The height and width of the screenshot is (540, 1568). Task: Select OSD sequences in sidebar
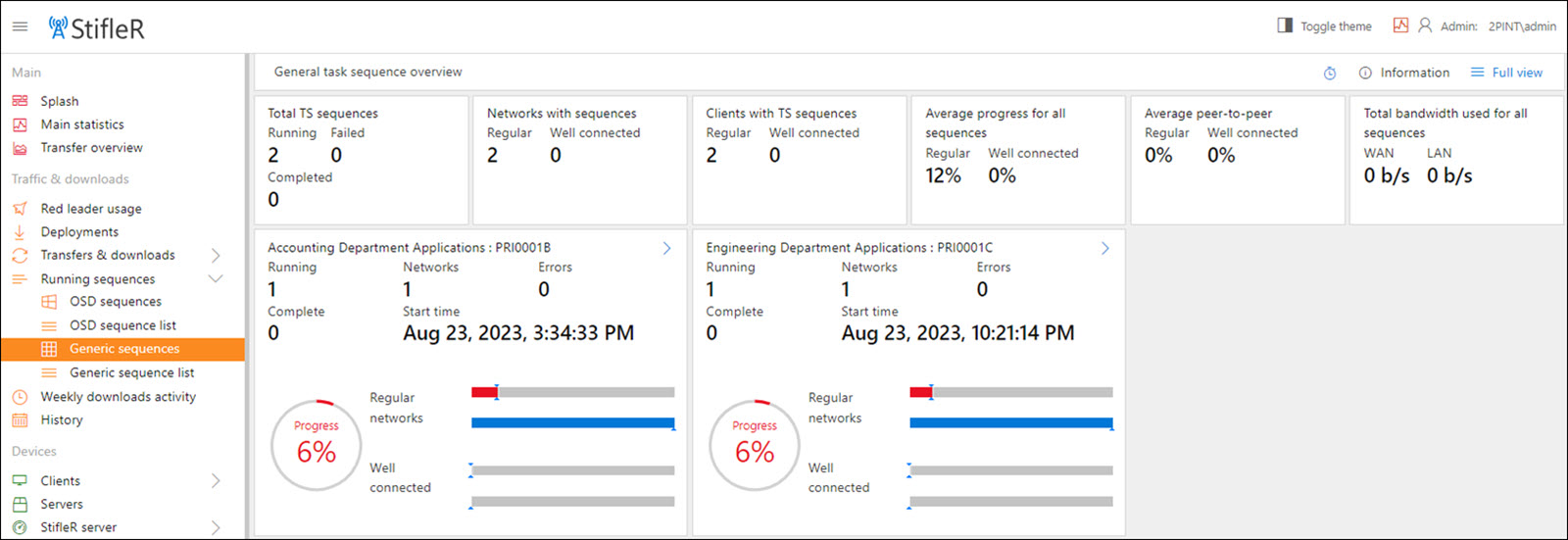click(x=115, y=302)
